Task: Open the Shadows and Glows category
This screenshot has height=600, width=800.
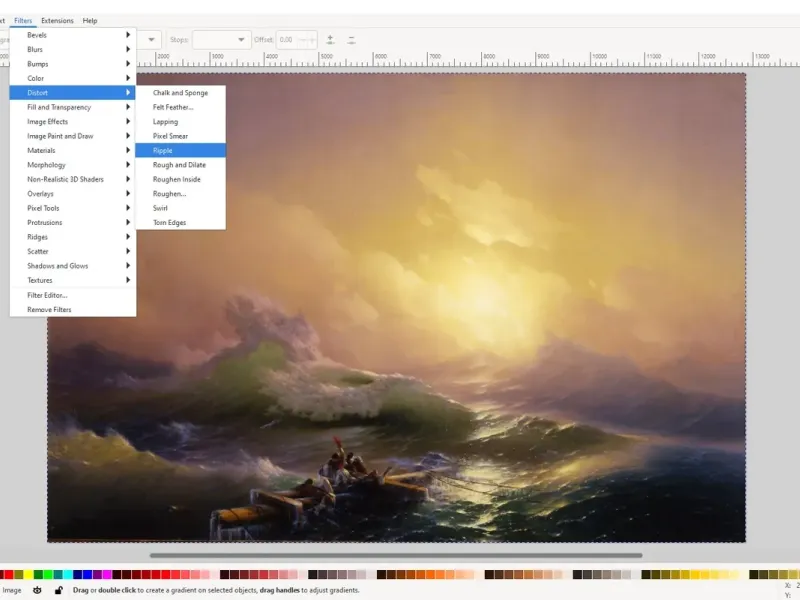Action: pos(73,266)
